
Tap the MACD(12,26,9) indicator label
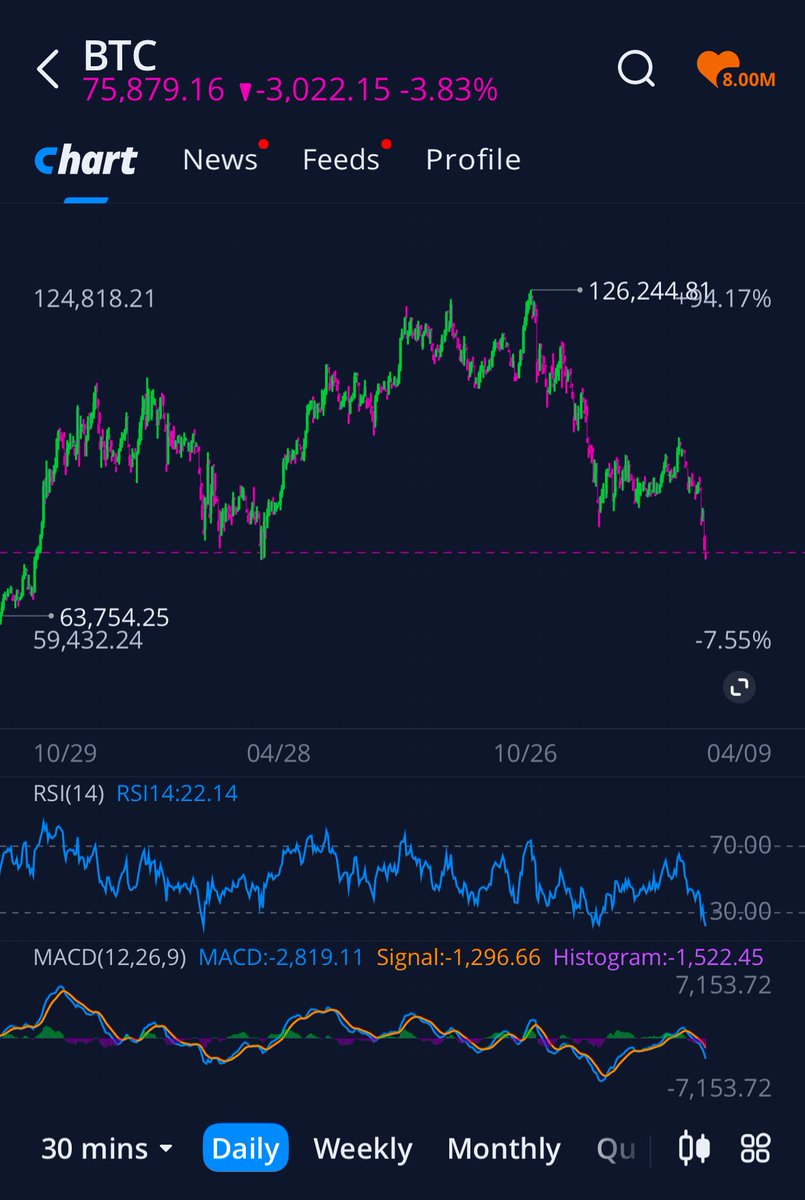(110, 958)
